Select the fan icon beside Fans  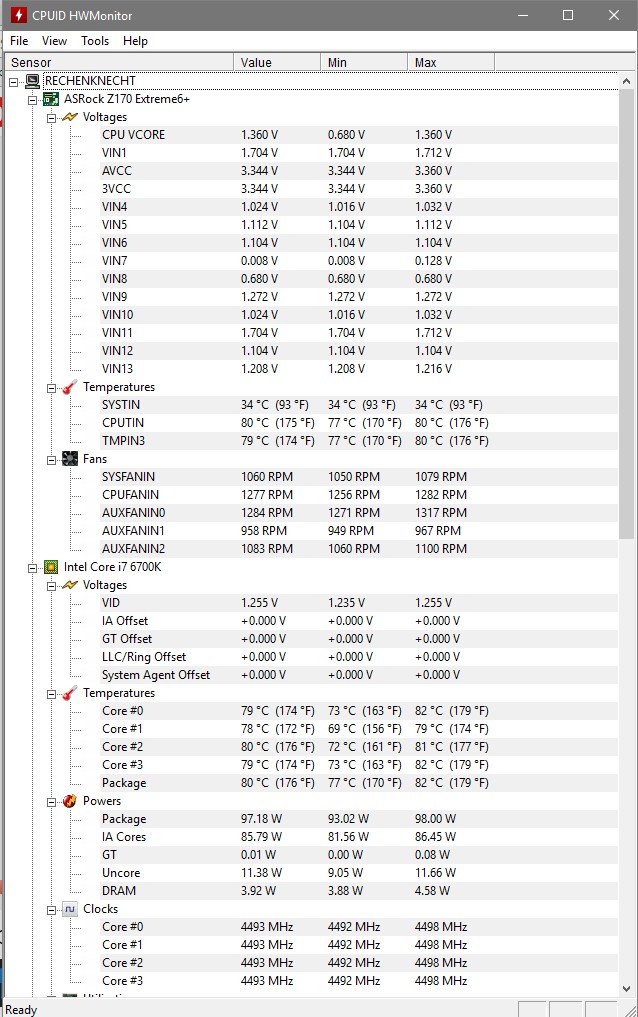pyautogui.click(x=69, y=459)
